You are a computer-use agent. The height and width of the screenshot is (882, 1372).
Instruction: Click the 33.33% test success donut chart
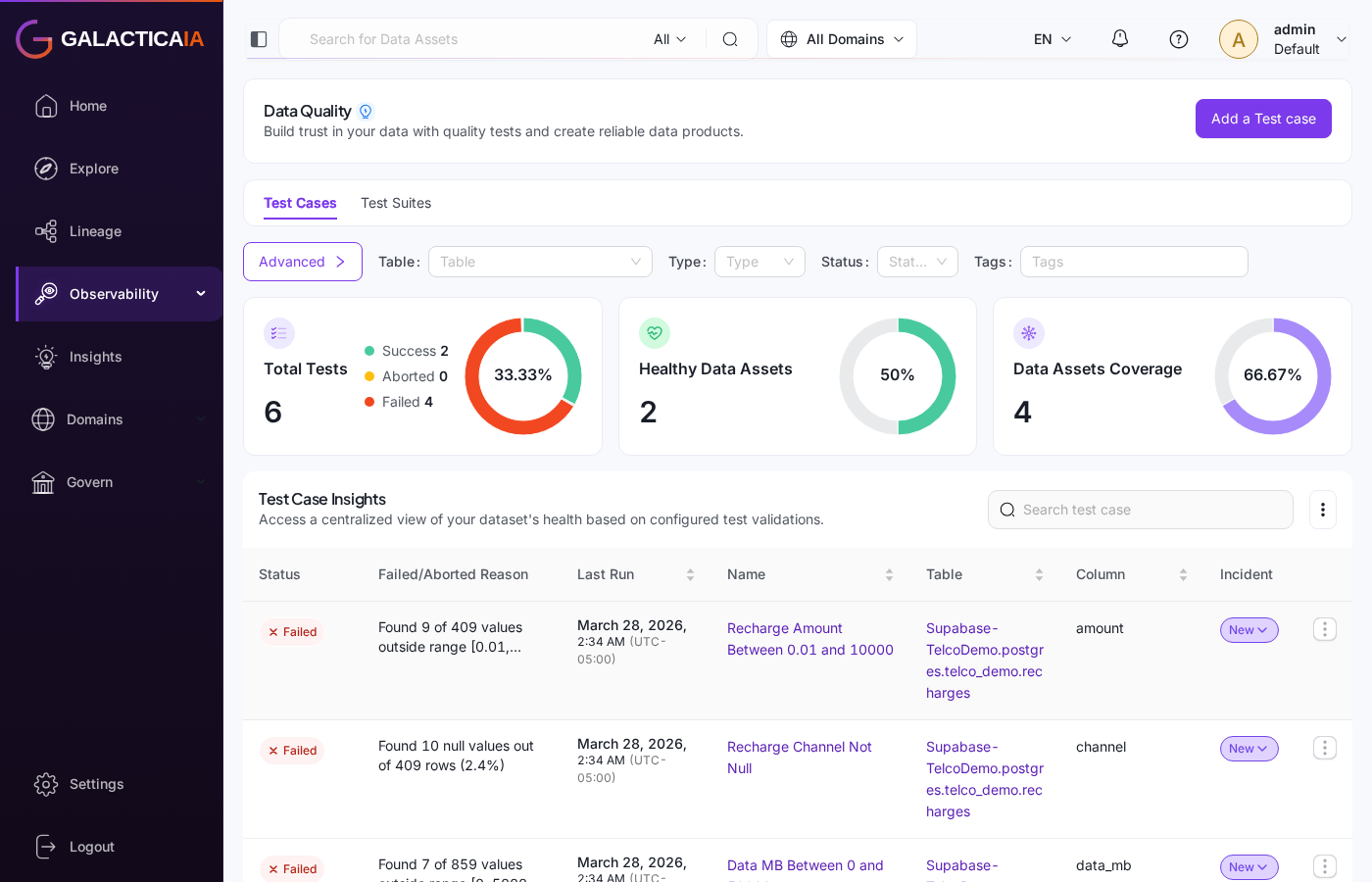pos(523,376)
